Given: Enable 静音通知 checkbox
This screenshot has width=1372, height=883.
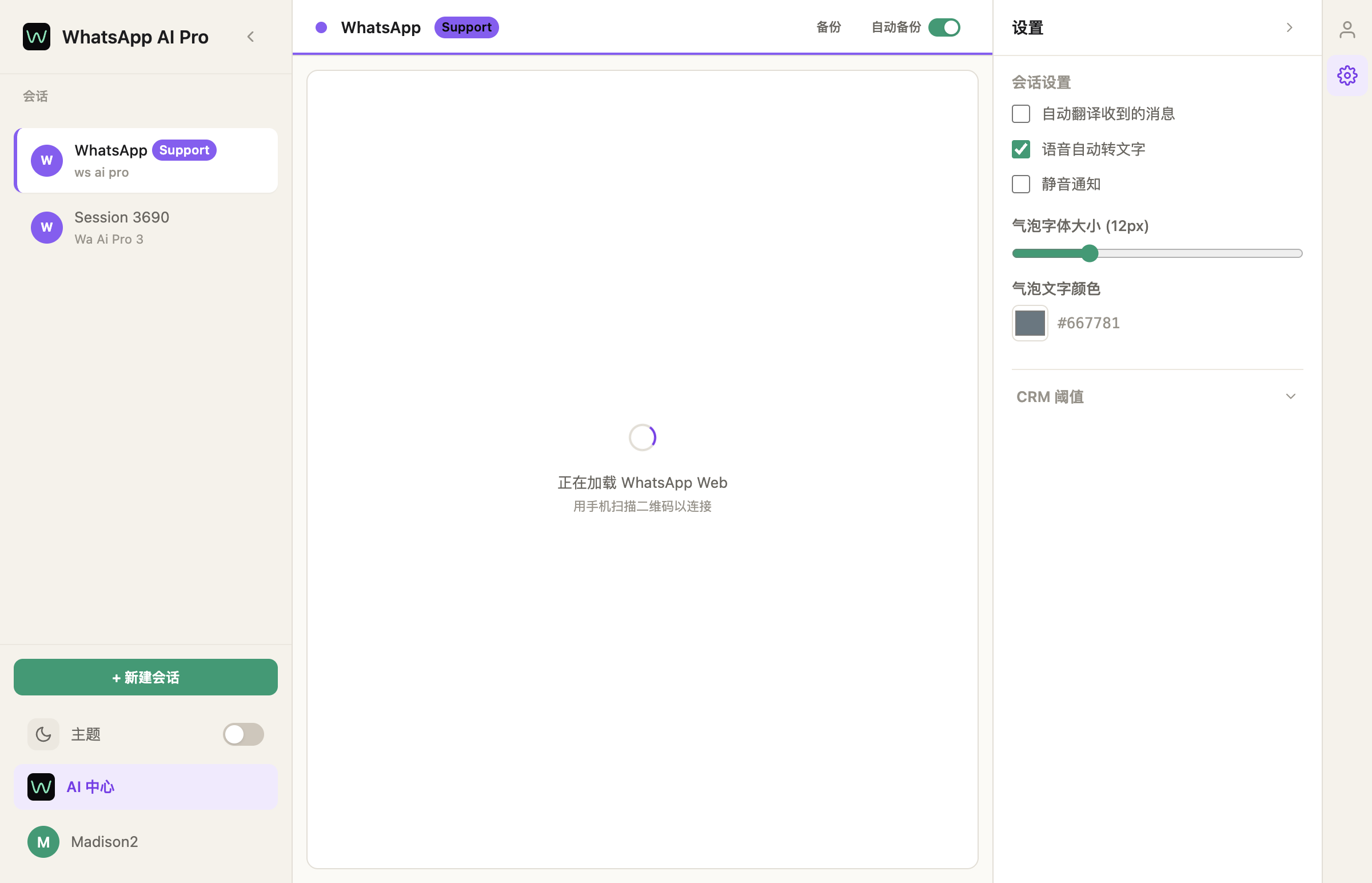Looking at the screenshot, I should pos(1021,184).
